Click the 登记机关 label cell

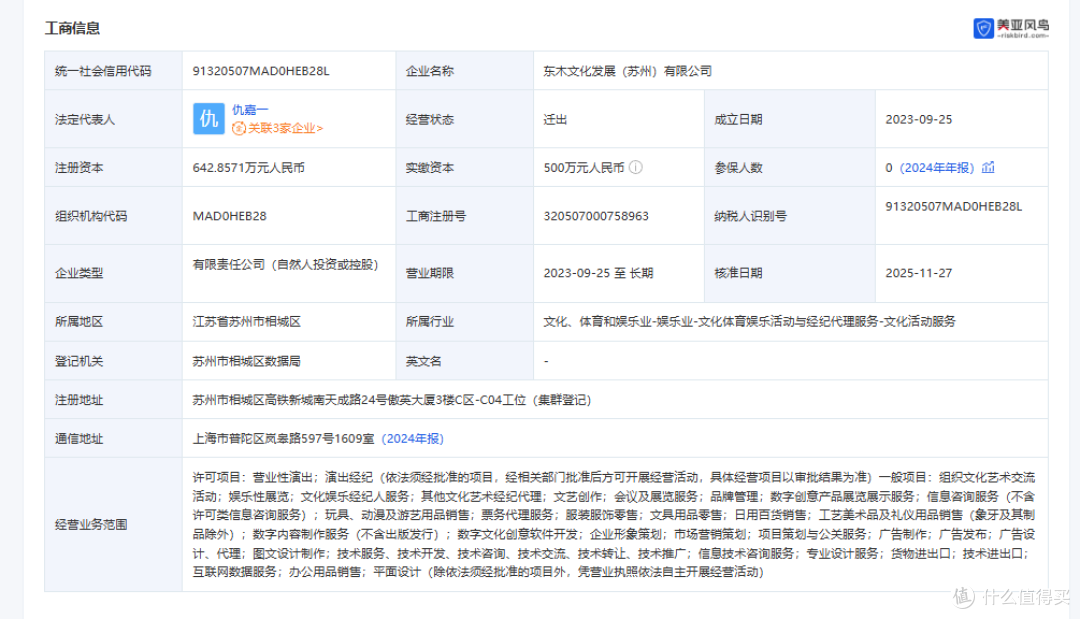[114, 361]
